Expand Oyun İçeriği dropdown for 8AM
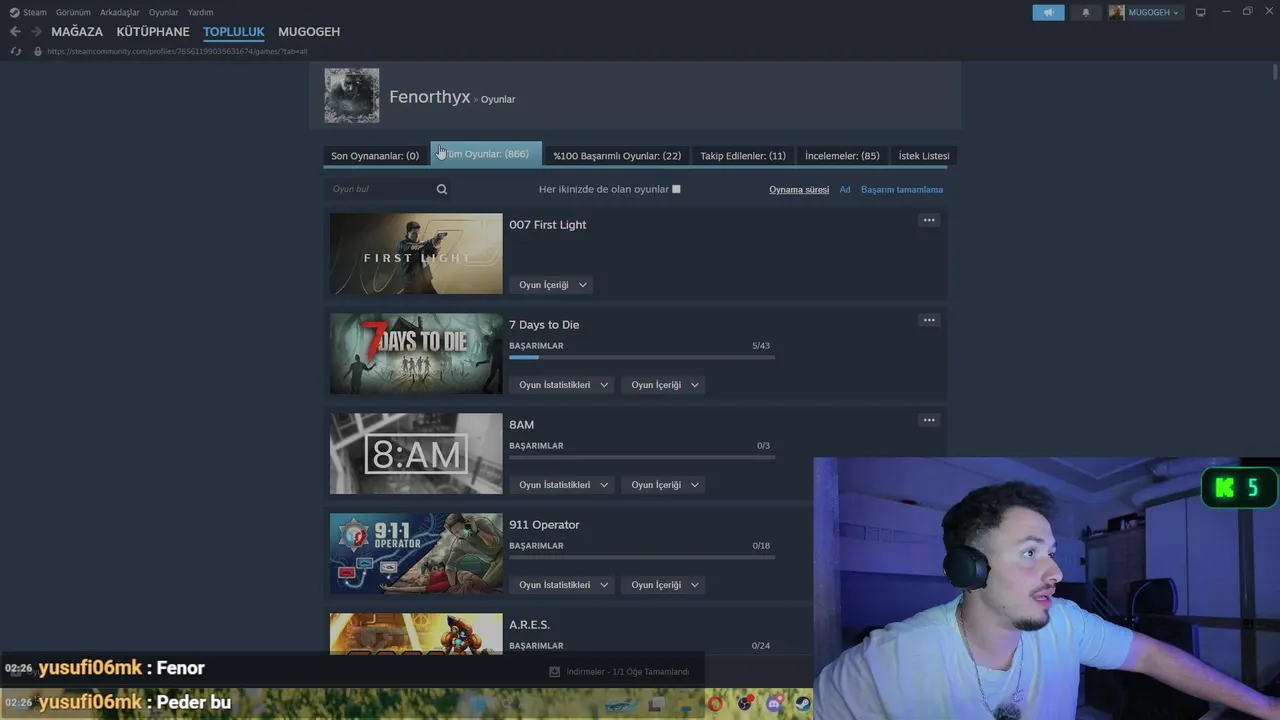Screen dimensions: 1280x720 coord(664,485)
